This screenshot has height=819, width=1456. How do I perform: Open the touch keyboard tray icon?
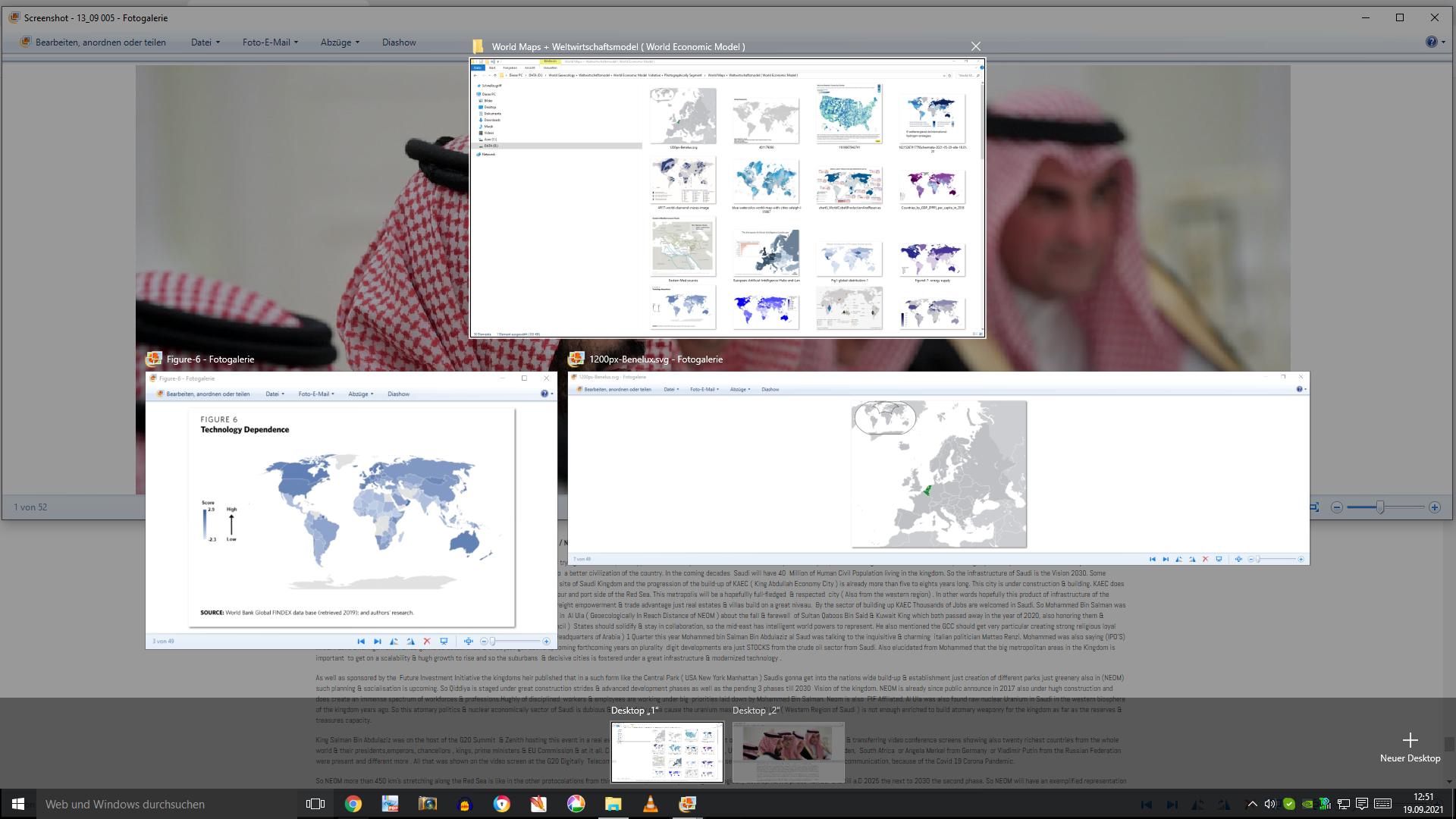1382,804
